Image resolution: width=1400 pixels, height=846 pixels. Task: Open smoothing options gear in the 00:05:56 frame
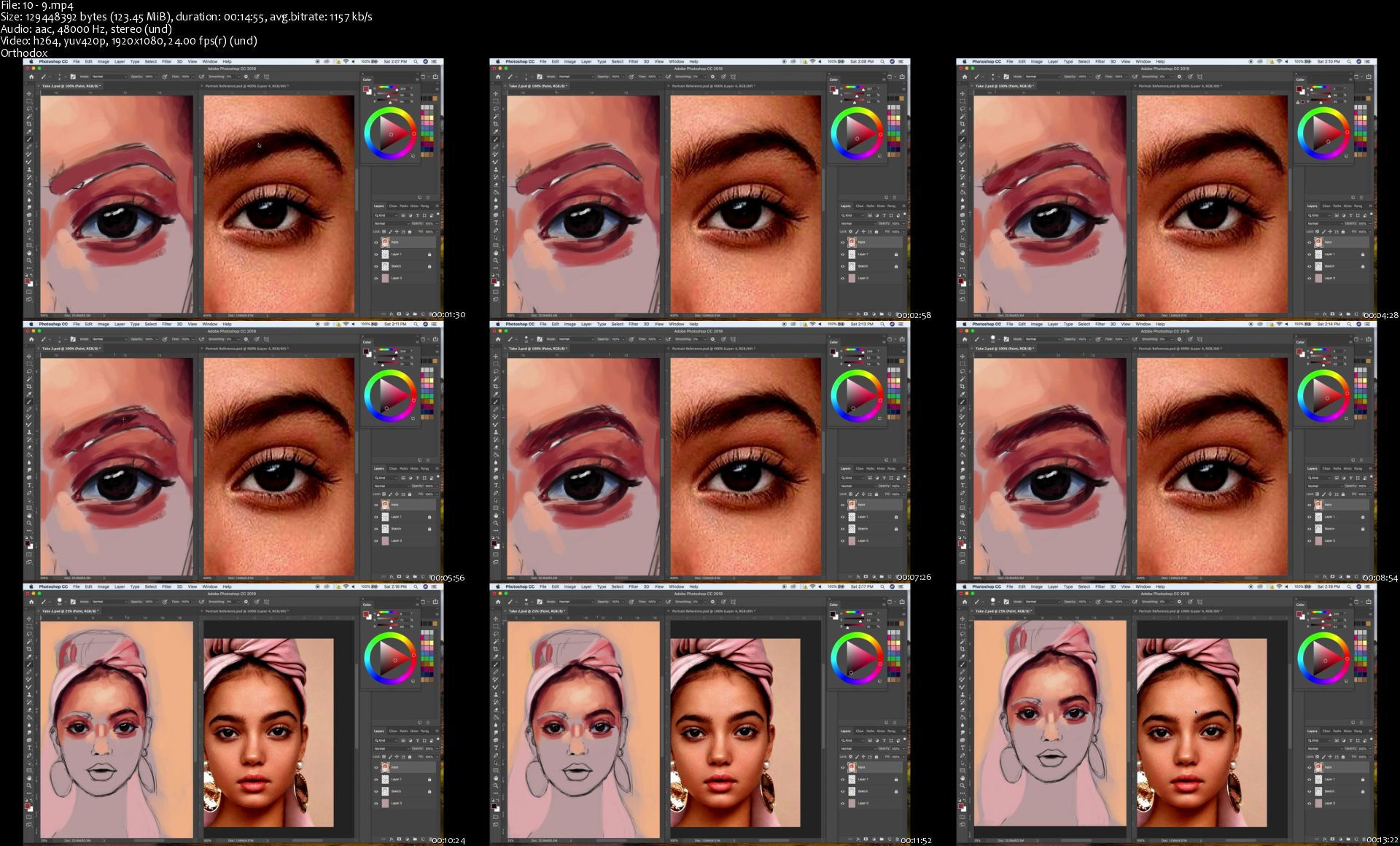(246, 339)
